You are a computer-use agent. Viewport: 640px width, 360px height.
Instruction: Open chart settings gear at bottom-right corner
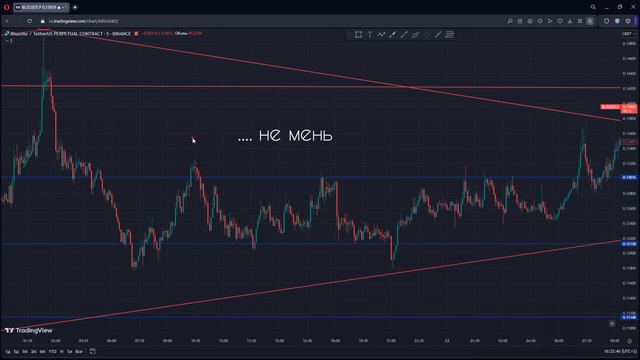(x=629, y=340)
